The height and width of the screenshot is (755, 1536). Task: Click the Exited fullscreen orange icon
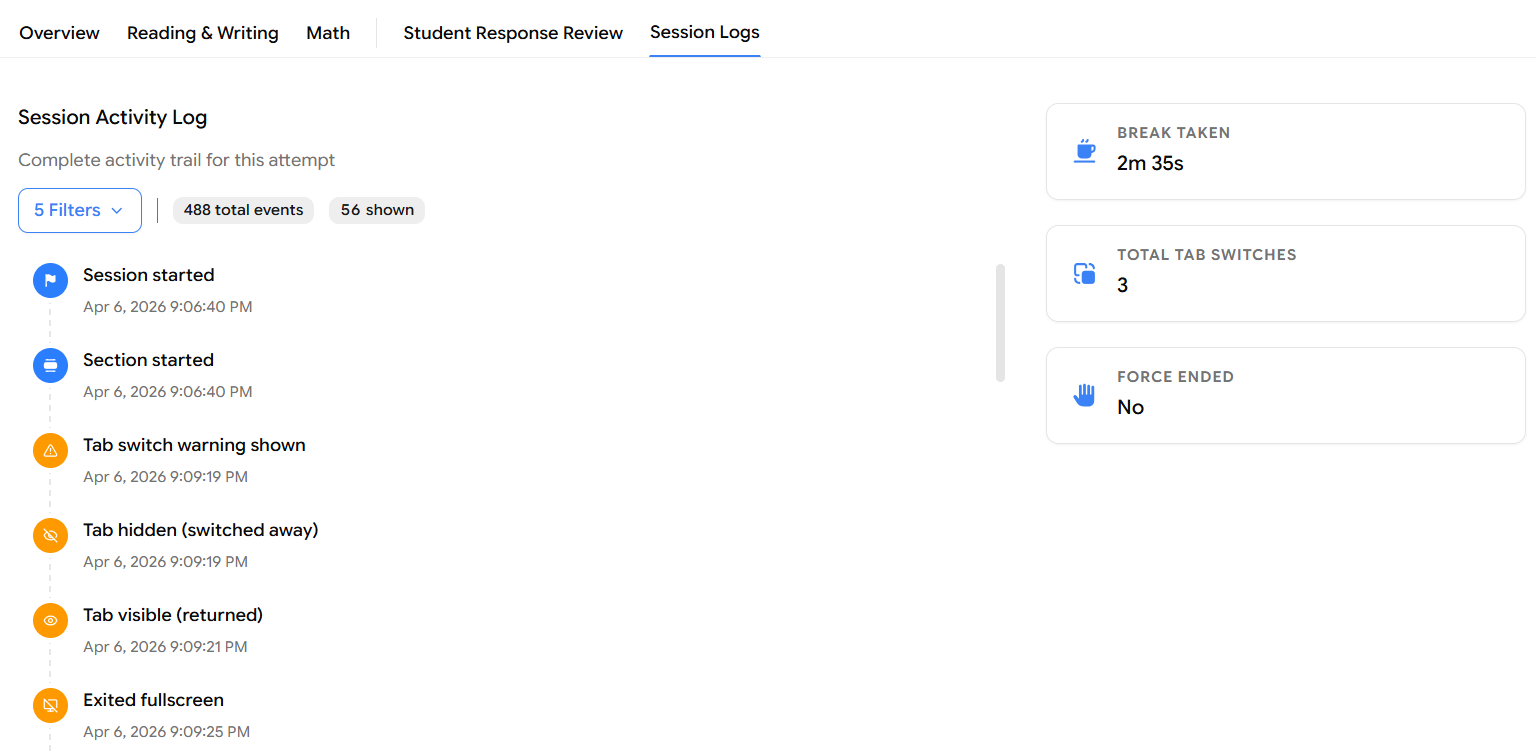point(50,706)
